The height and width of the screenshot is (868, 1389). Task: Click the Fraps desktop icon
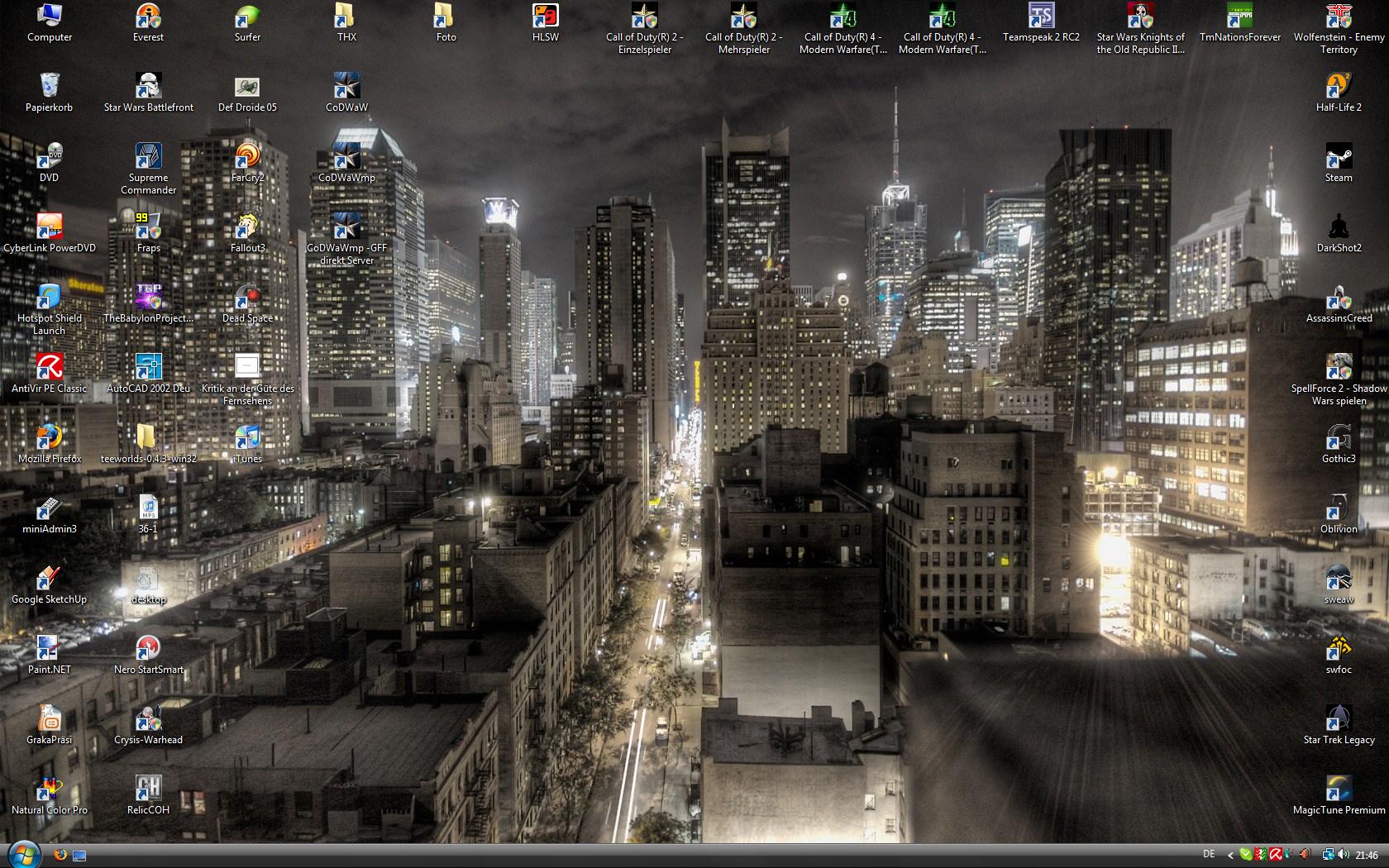[x=149, y=227]
